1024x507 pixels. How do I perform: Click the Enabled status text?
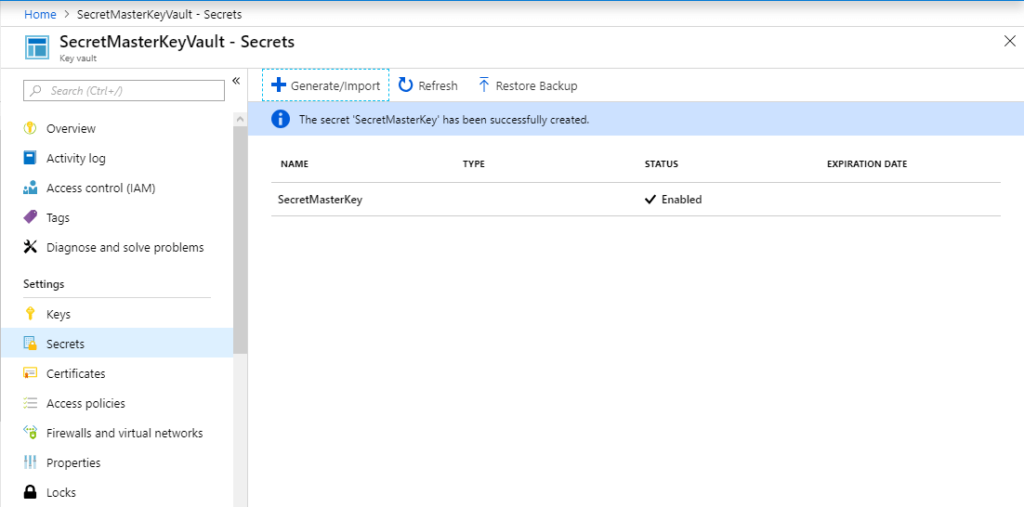681,200
